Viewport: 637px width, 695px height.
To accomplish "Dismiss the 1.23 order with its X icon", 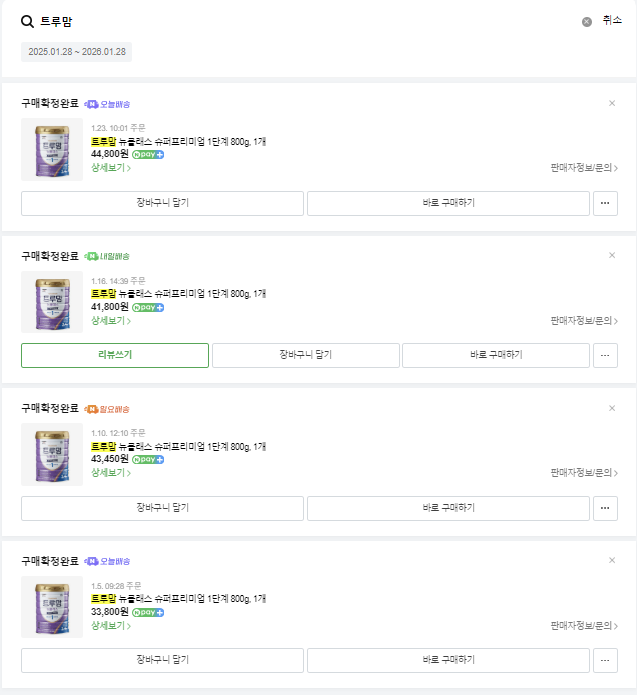I will tap(612, 103).
